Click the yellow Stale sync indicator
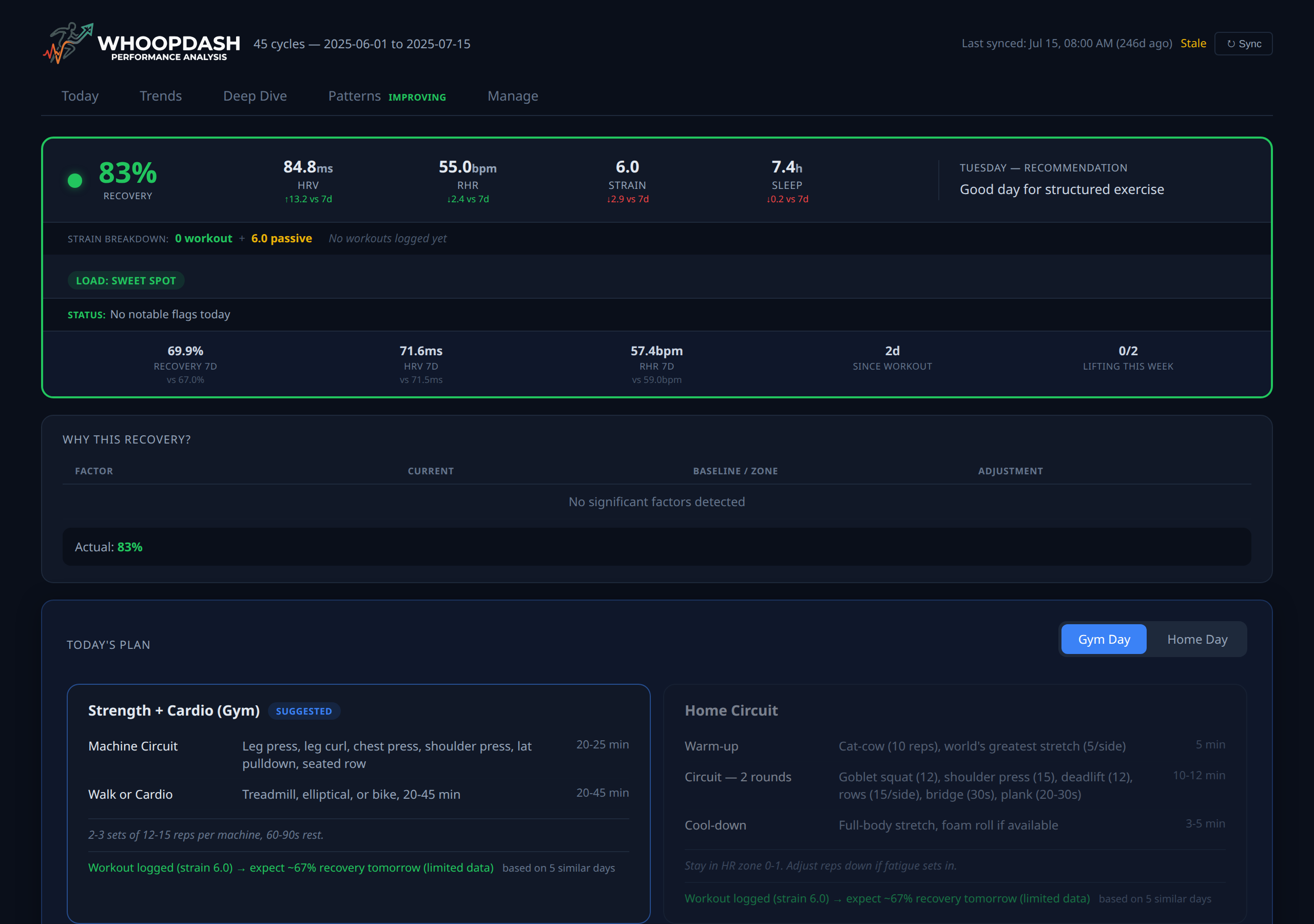1314x924 pixels. click(1193, 43)
